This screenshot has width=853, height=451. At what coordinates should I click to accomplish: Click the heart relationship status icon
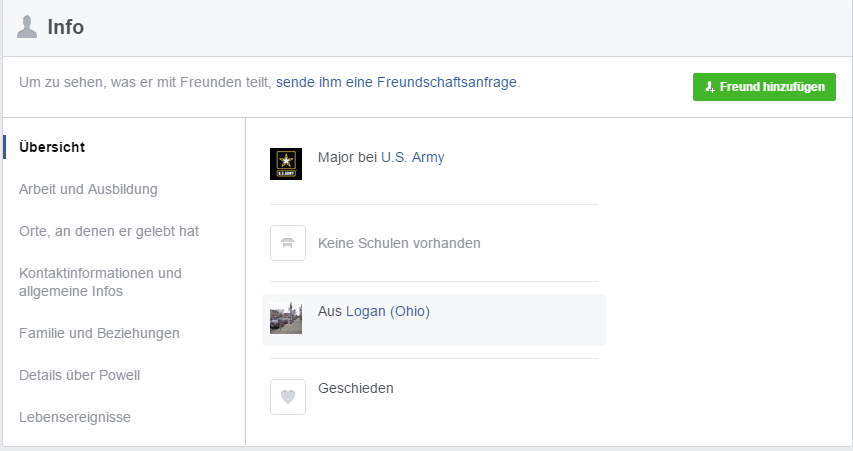[x=288, y=397]
